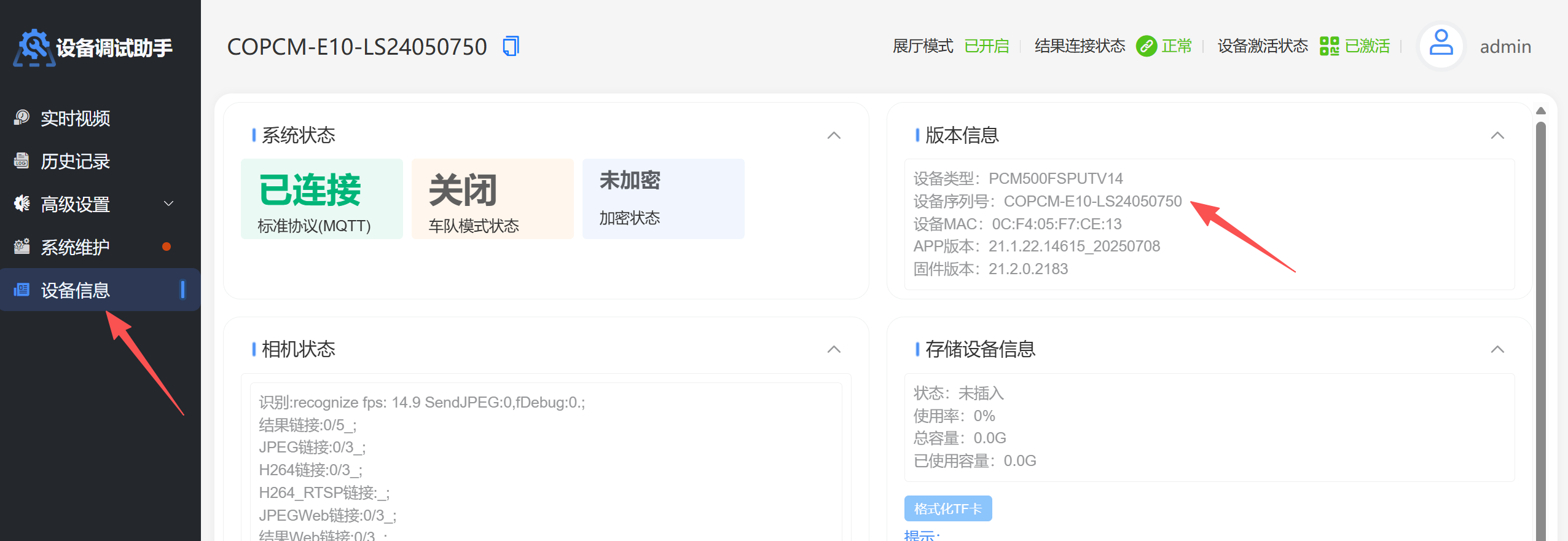
Task: Click the 历史记录 log icon
Action: [x=22, y=160]
